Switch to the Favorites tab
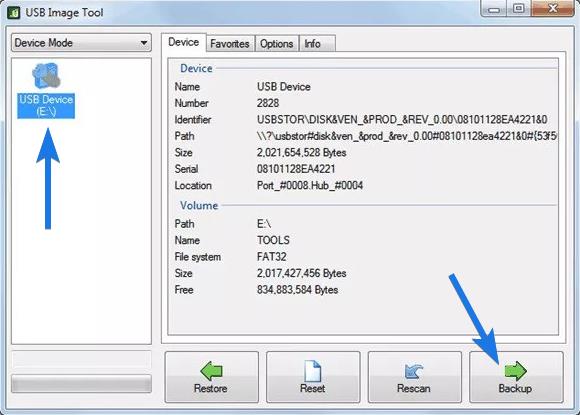Image resolution: width=580 pixels, height=415 pixels. [230, 44]
